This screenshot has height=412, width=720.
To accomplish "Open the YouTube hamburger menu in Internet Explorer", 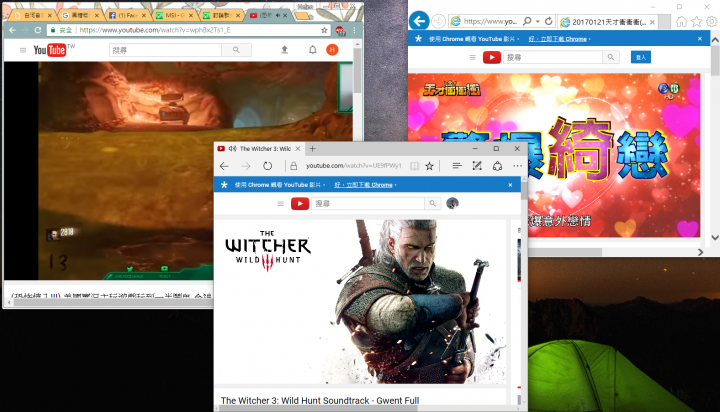I will click(472, 57).
